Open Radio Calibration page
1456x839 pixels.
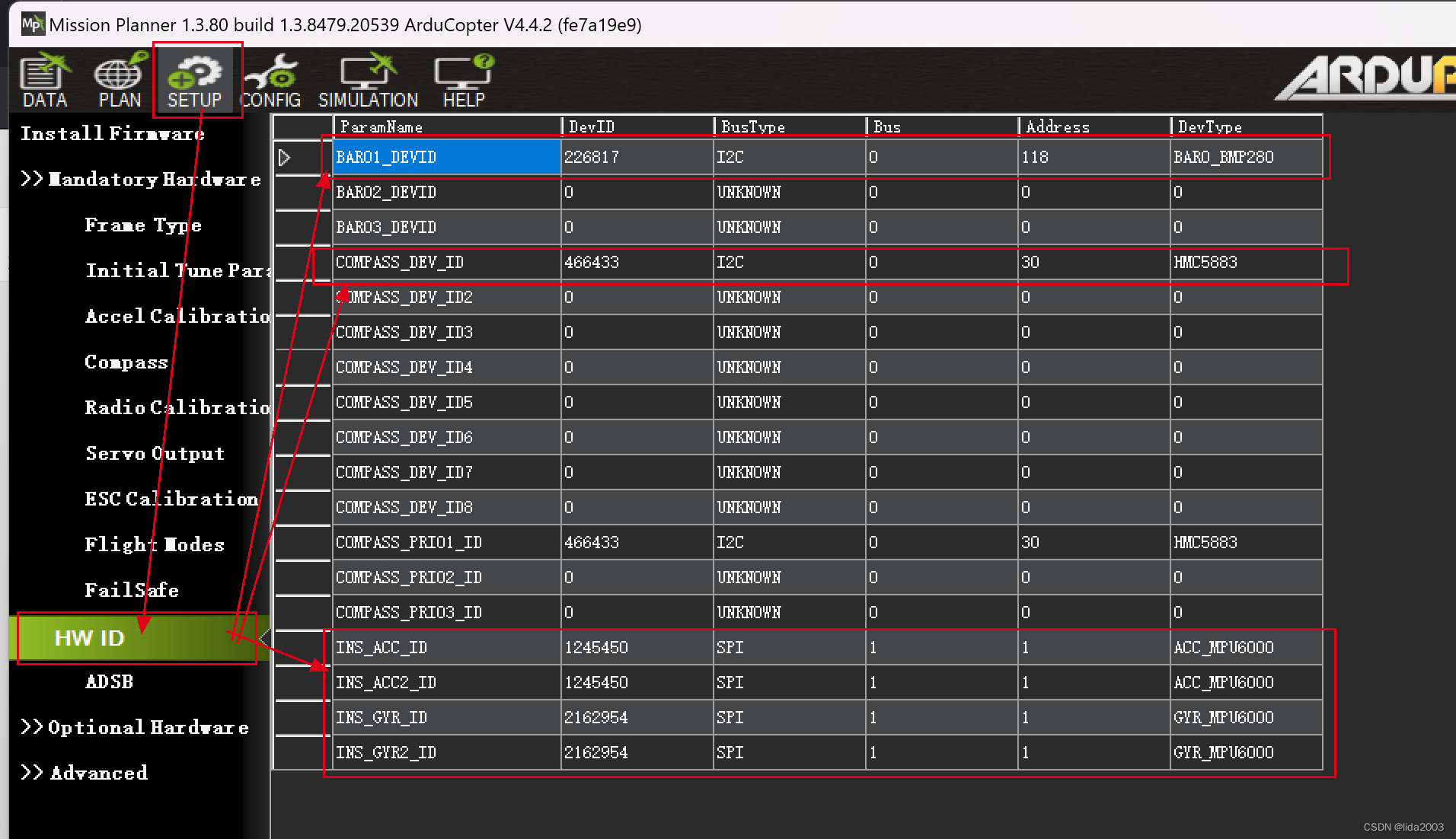(177, 408)
